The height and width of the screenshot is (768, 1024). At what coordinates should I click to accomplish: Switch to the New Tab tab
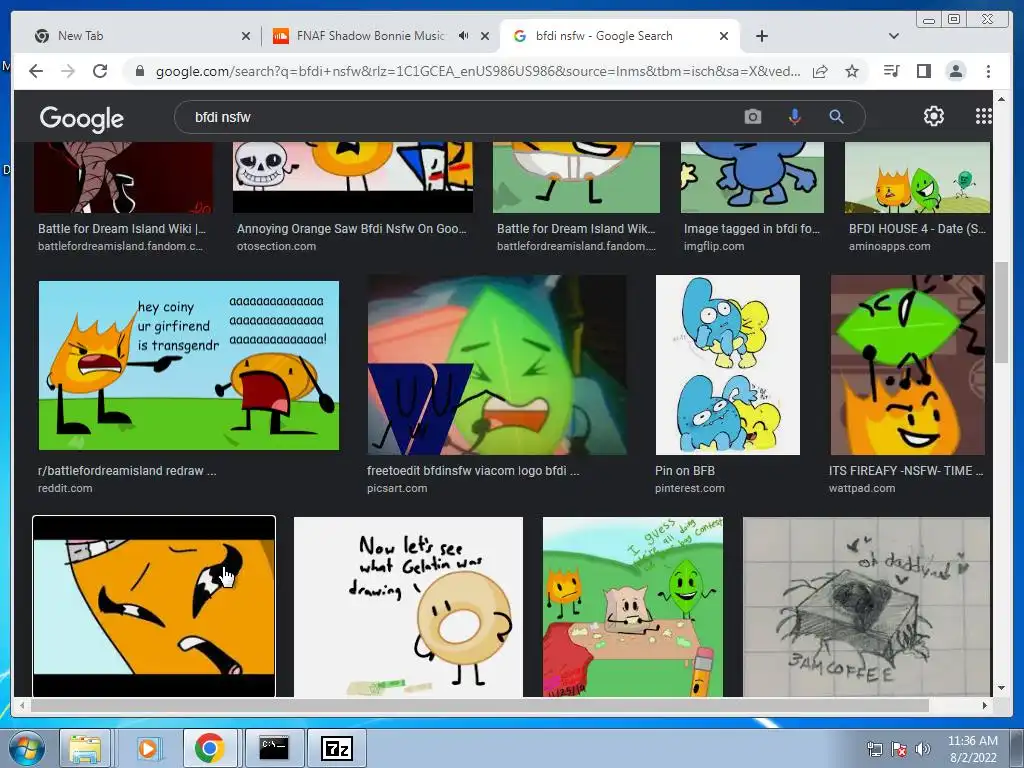pos(136,36)
